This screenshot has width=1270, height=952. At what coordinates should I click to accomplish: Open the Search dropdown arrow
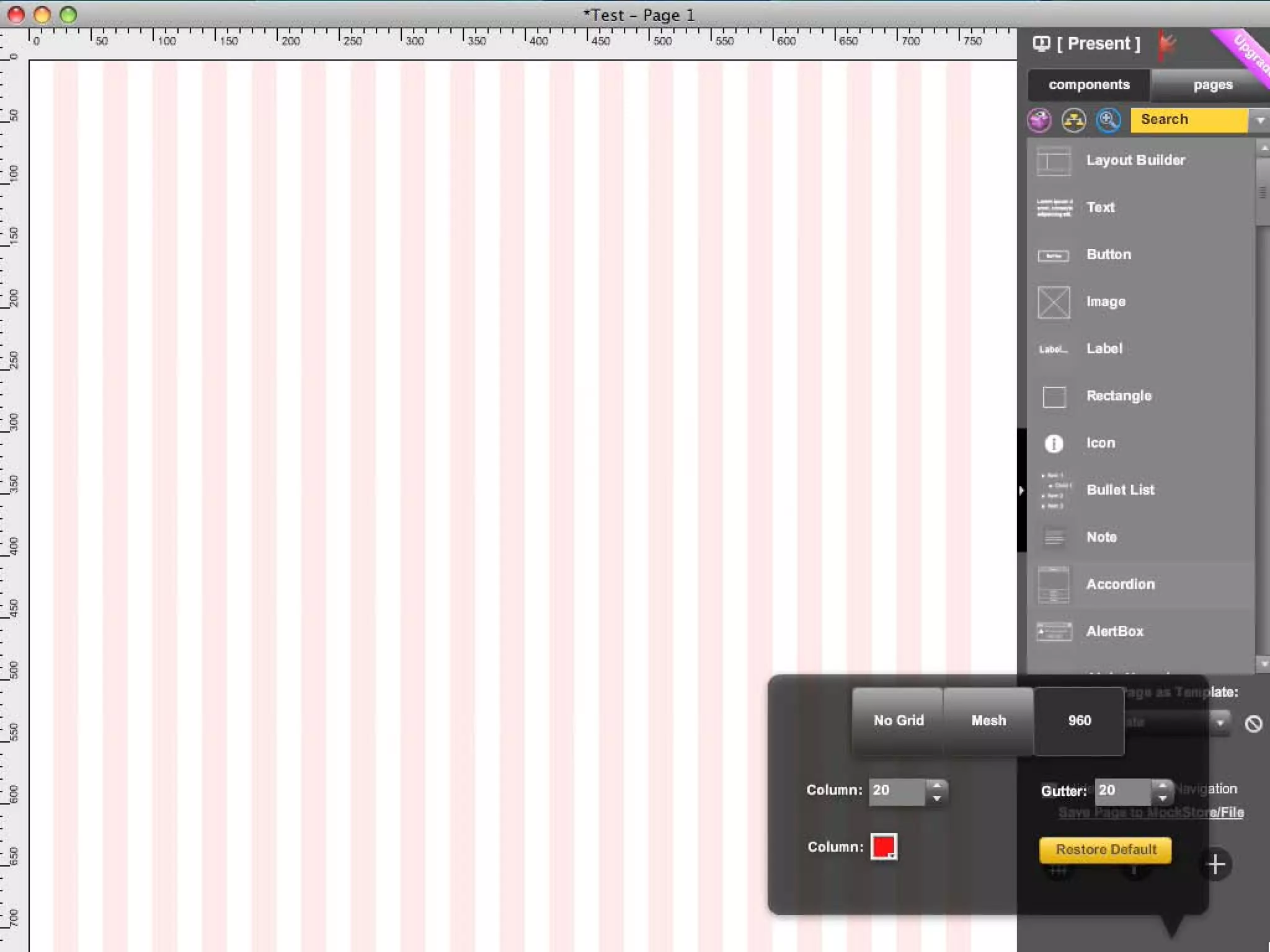pos(1260,120)
